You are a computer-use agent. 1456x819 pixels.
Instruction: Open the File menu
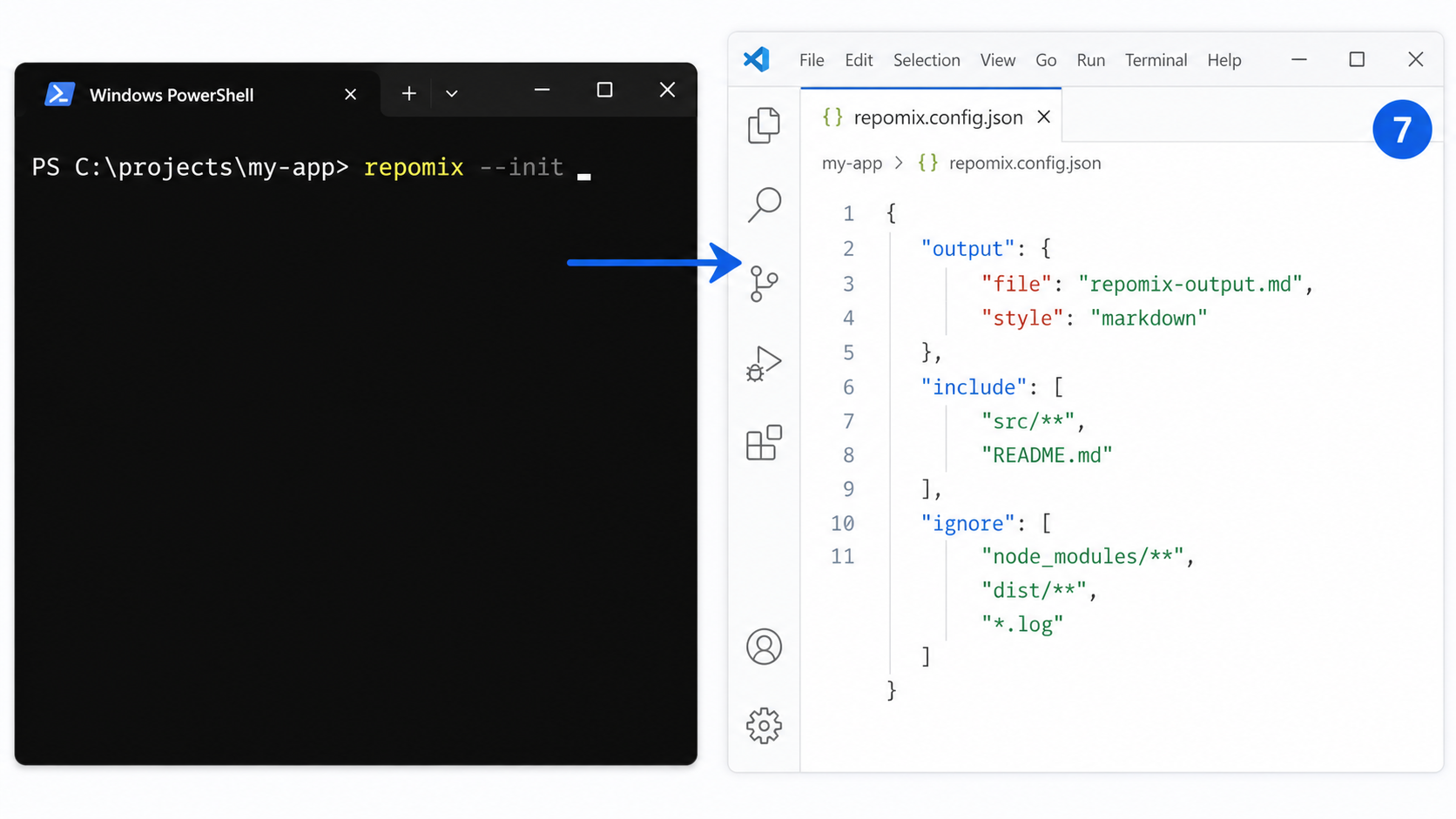pyautogui.click(x=812, y=60)
